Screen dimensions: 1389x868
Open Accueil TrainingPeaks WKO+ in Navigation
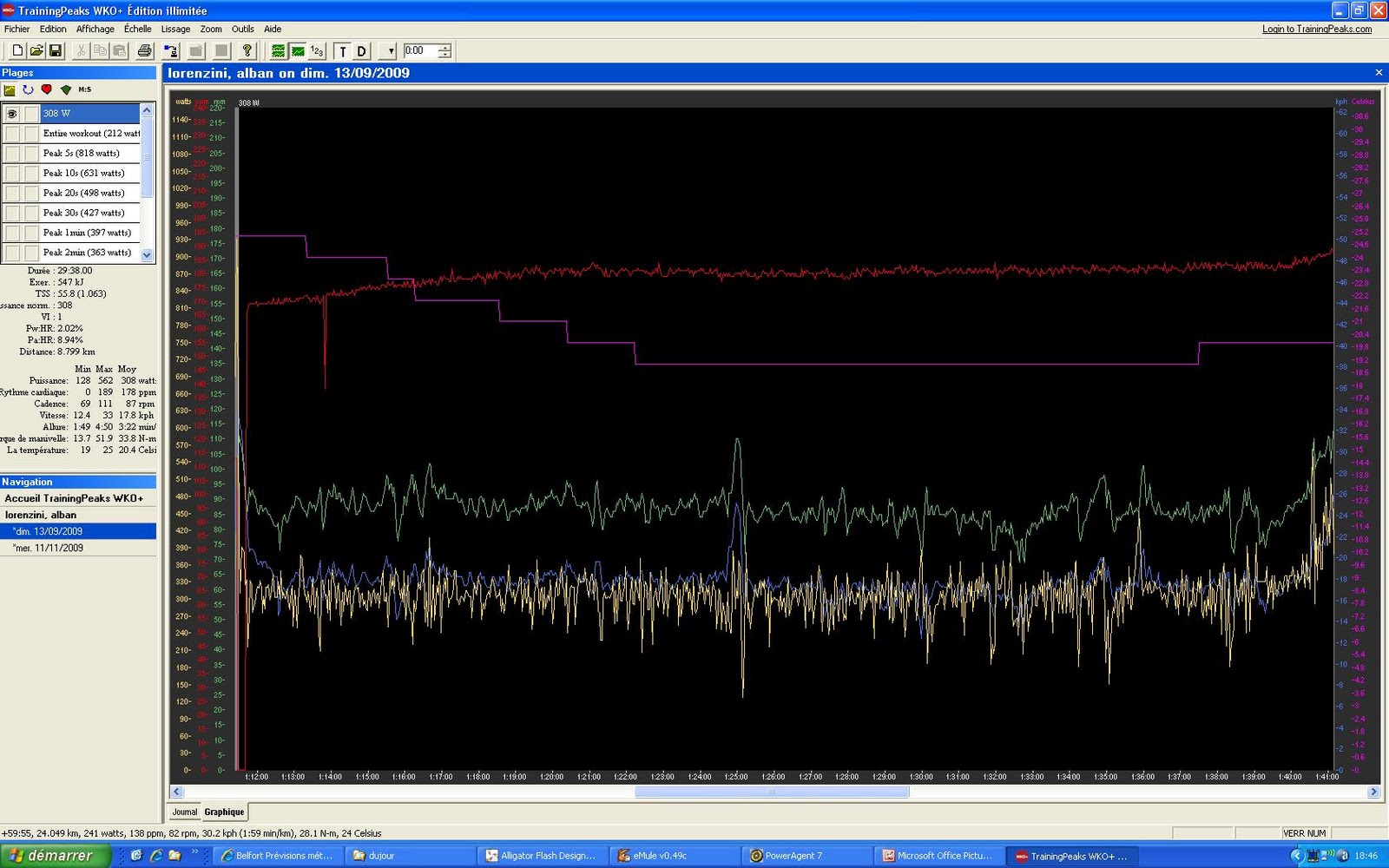pos(74,498)
